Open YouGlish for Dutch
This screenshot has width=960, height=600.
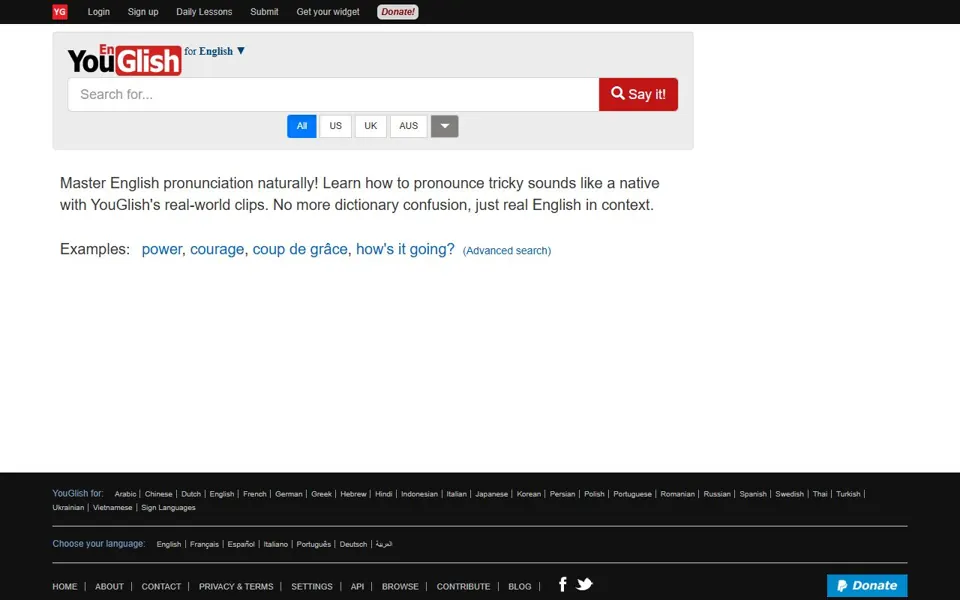pos(191,494)
